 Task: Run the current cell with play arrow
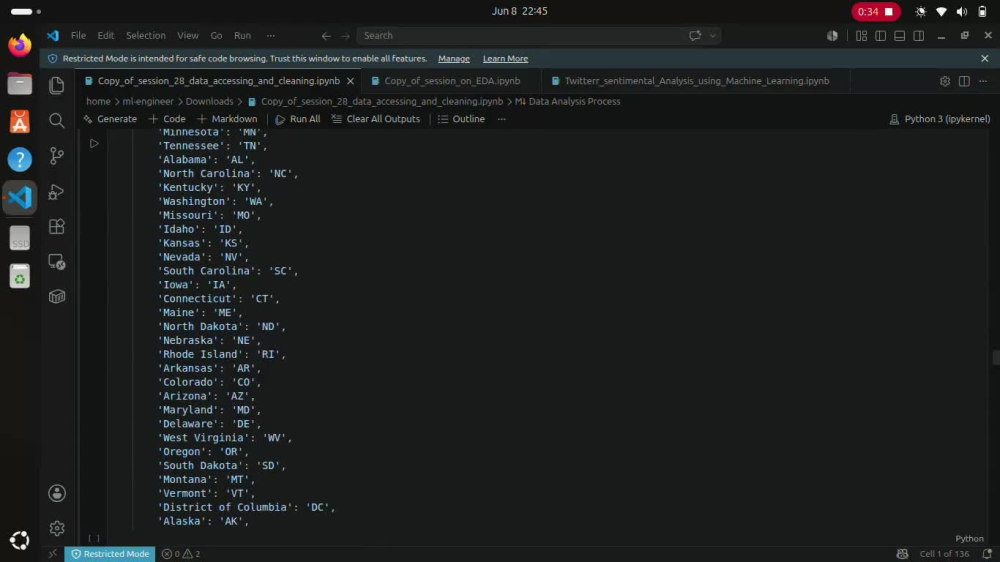coord(94,144)
